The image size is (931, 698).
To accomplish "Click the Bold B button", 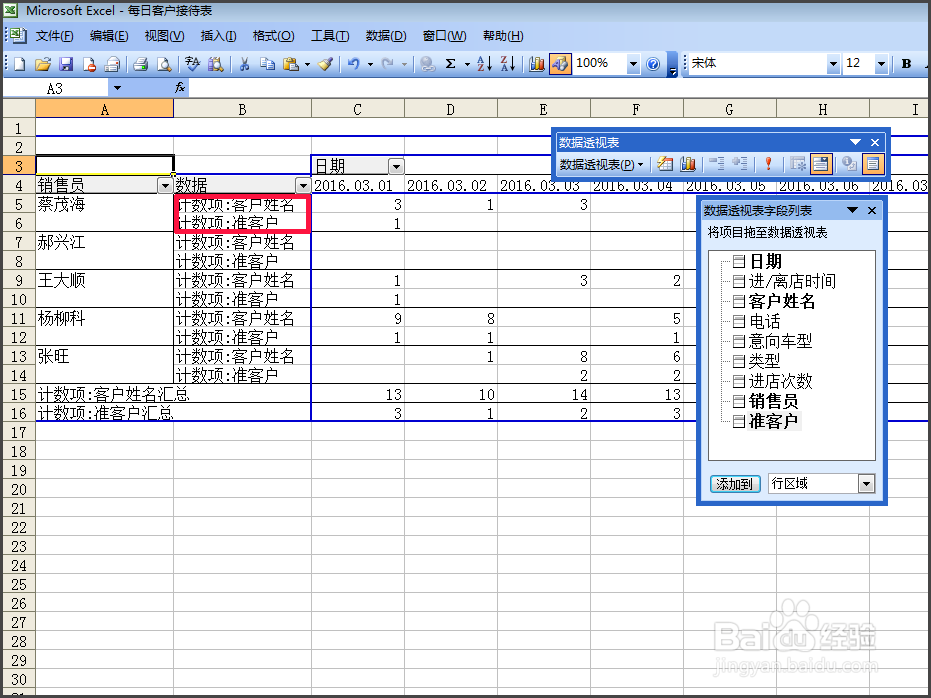I will coord(906,64).
